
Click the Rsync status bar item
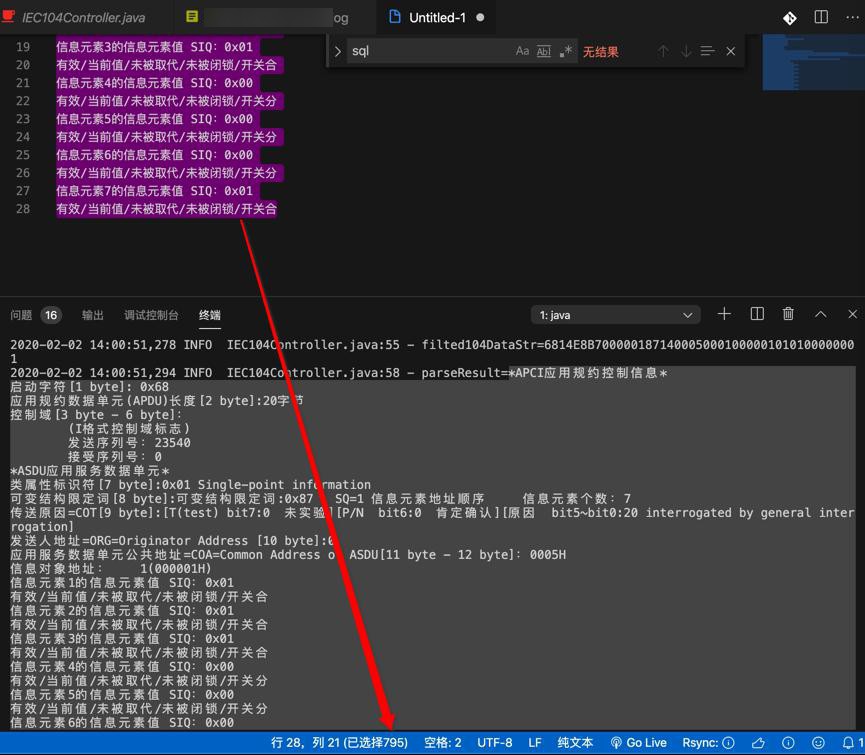(x=708, y=743)
